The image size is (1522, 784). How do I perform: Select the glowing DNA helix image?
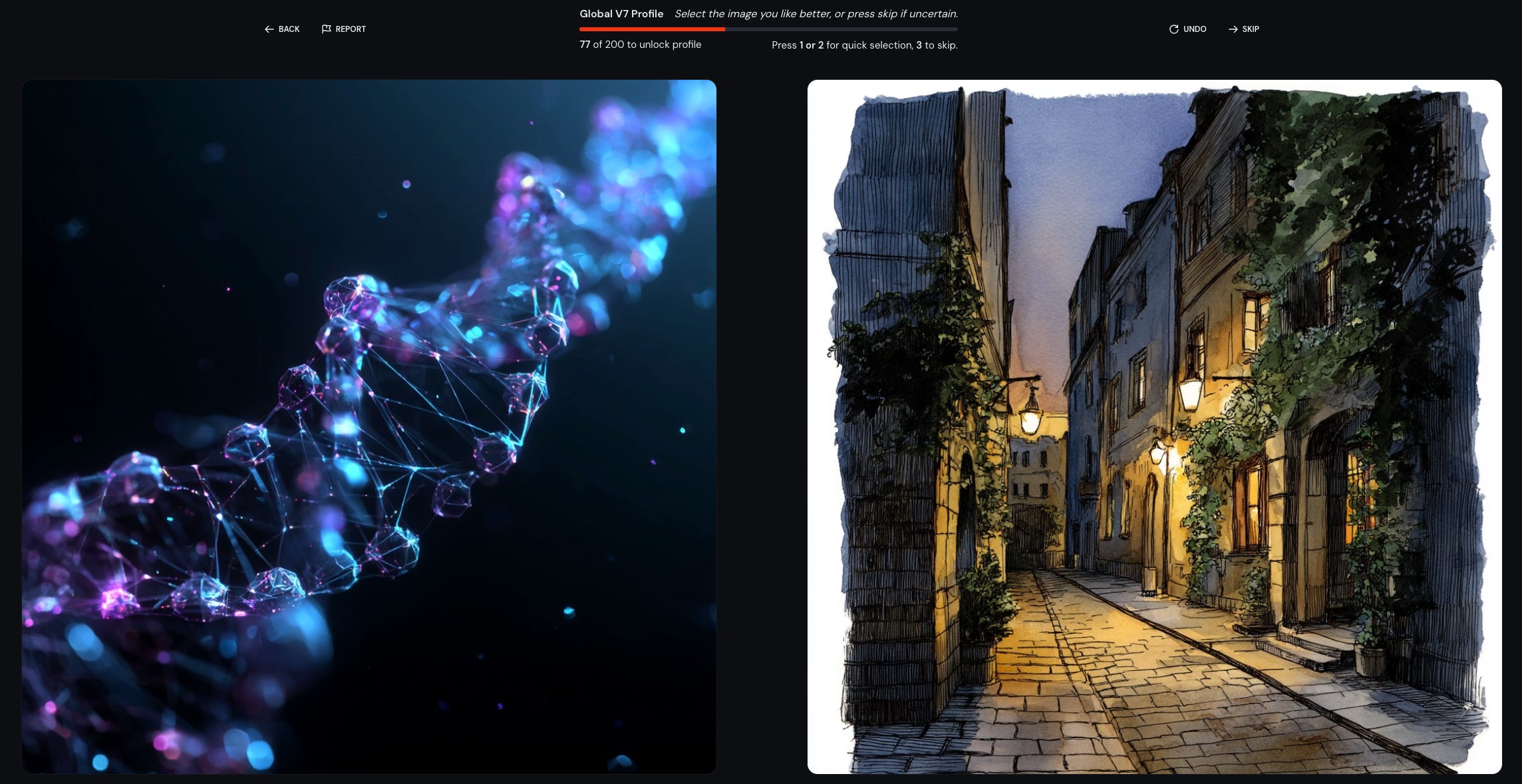coord(369,426)
